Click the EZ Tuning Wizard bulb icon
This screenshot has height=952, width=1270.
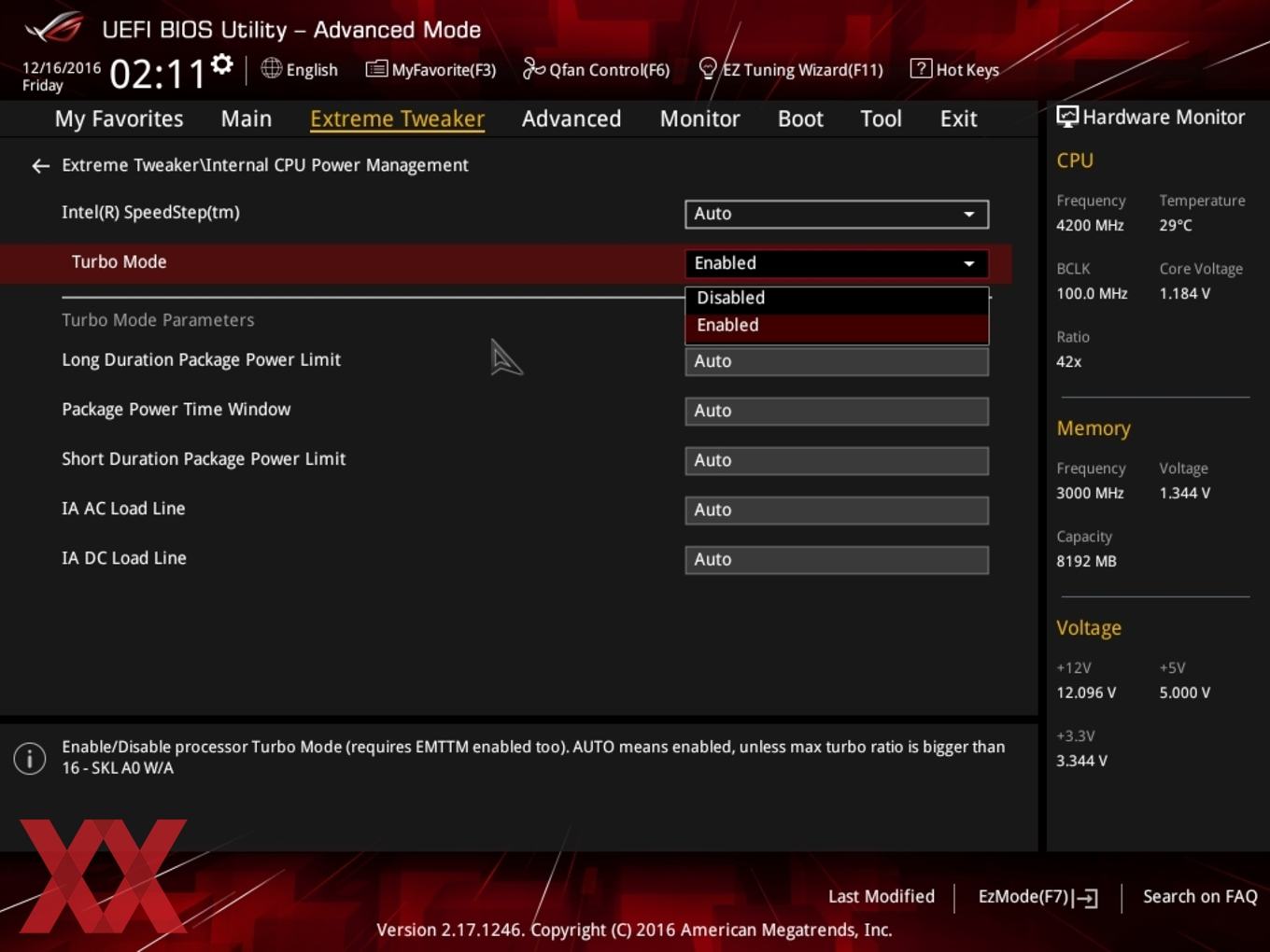click(x=708, y=69)
